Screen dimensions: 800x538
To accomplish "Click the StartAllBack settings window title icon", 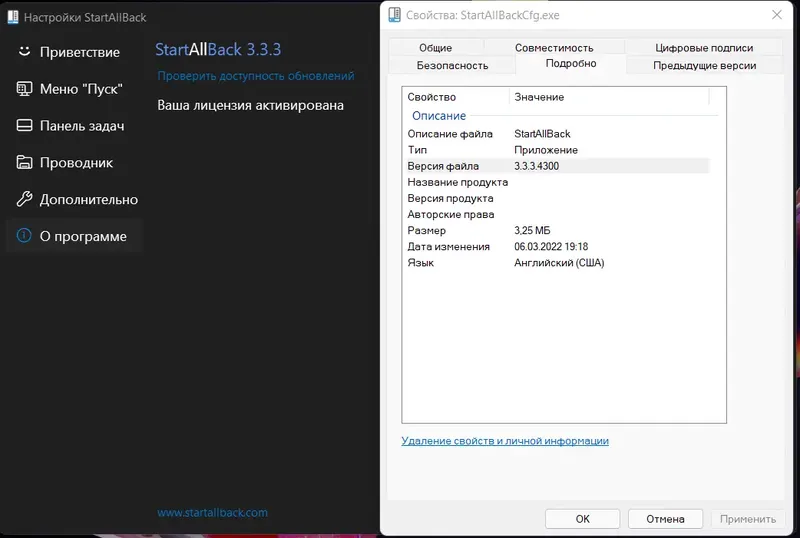I will tap(13, 17).
